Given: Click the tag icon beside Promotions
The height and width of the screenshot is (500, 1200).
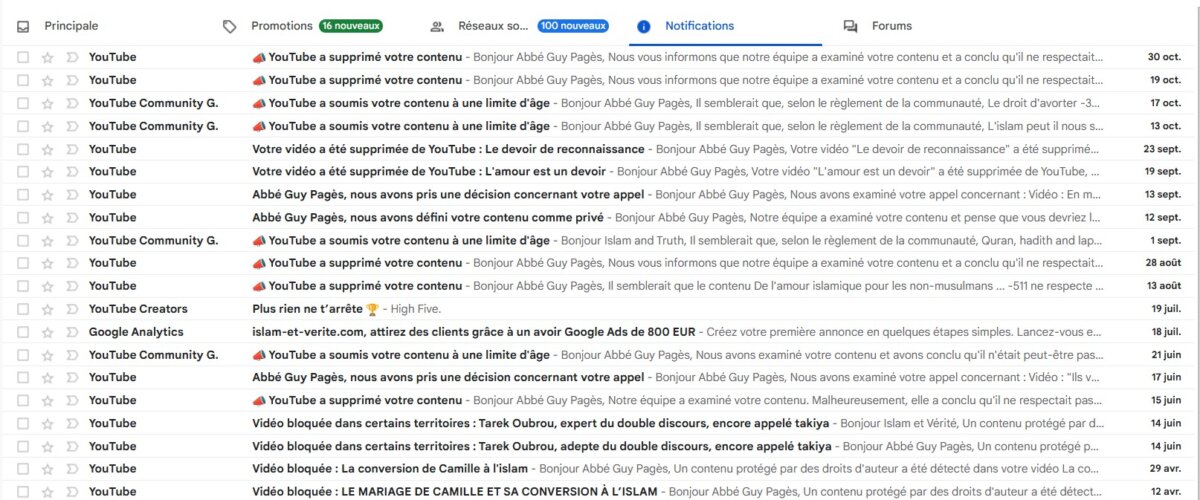Looking at the screenshot, I should (x=230, y=27).
